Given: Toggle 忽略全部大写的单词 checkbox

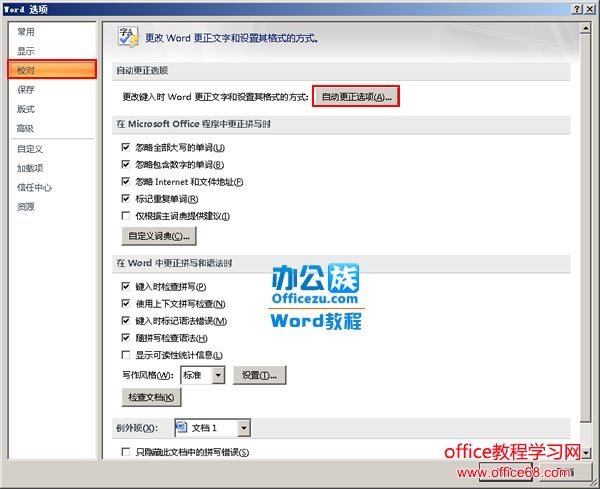Looking at the screenshot, I should pos(126,147).
